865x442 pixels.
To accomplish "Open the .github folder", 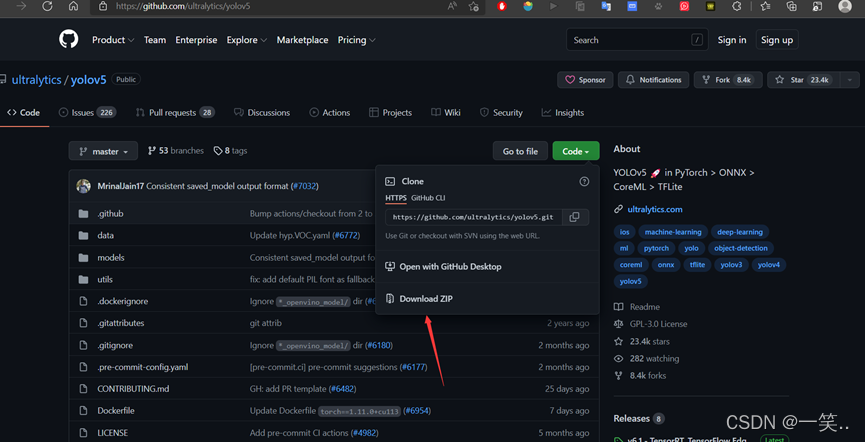I will tap(110, 214).
